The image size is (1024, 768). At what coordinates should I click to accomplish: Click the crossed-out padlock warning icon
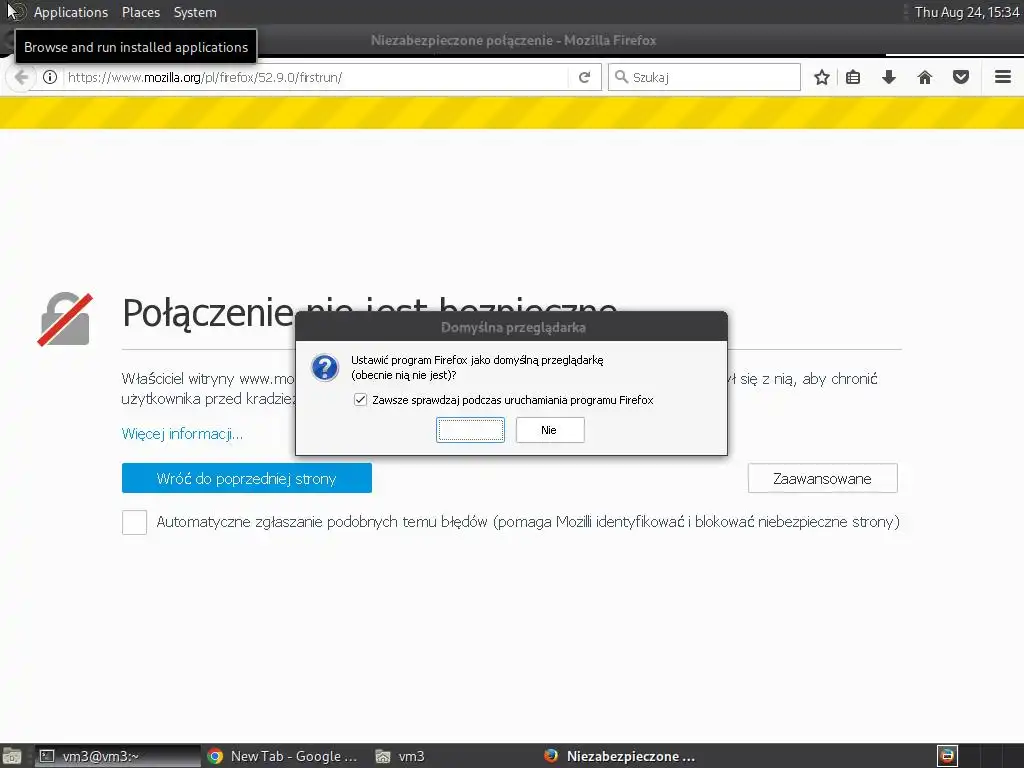click(65, 319)
